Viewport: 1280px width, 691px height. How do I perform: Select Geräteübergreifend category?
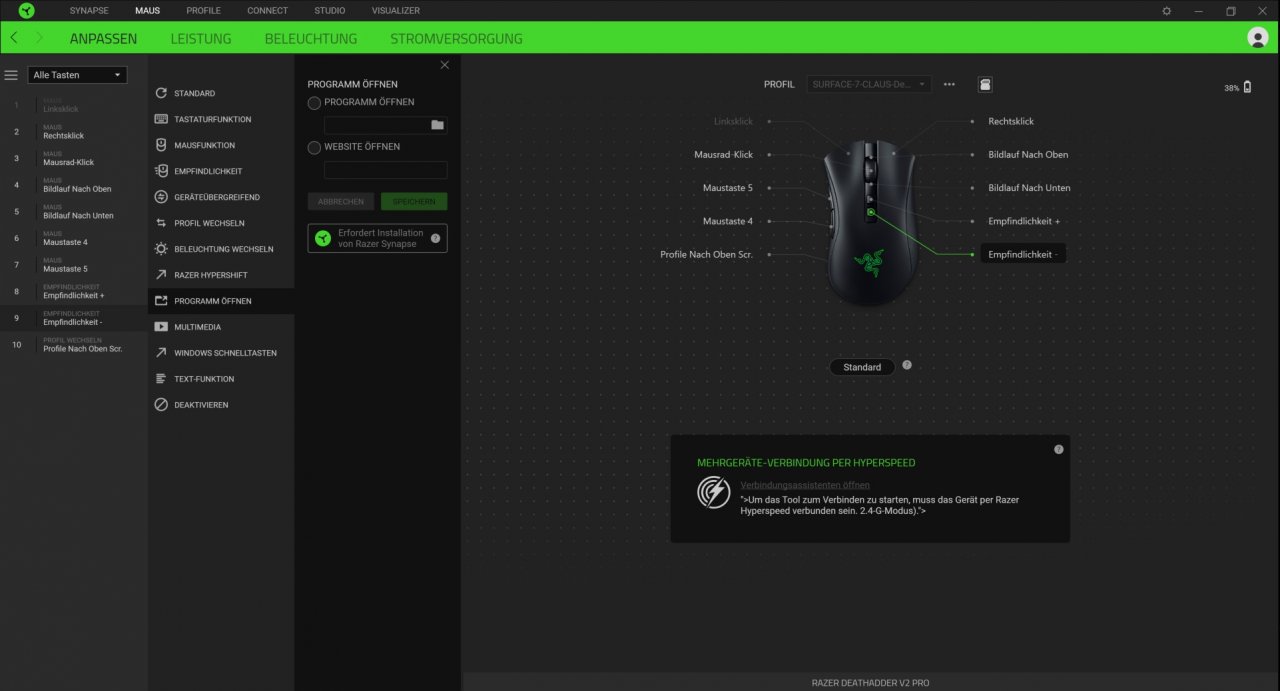click(x=221, y=197)
